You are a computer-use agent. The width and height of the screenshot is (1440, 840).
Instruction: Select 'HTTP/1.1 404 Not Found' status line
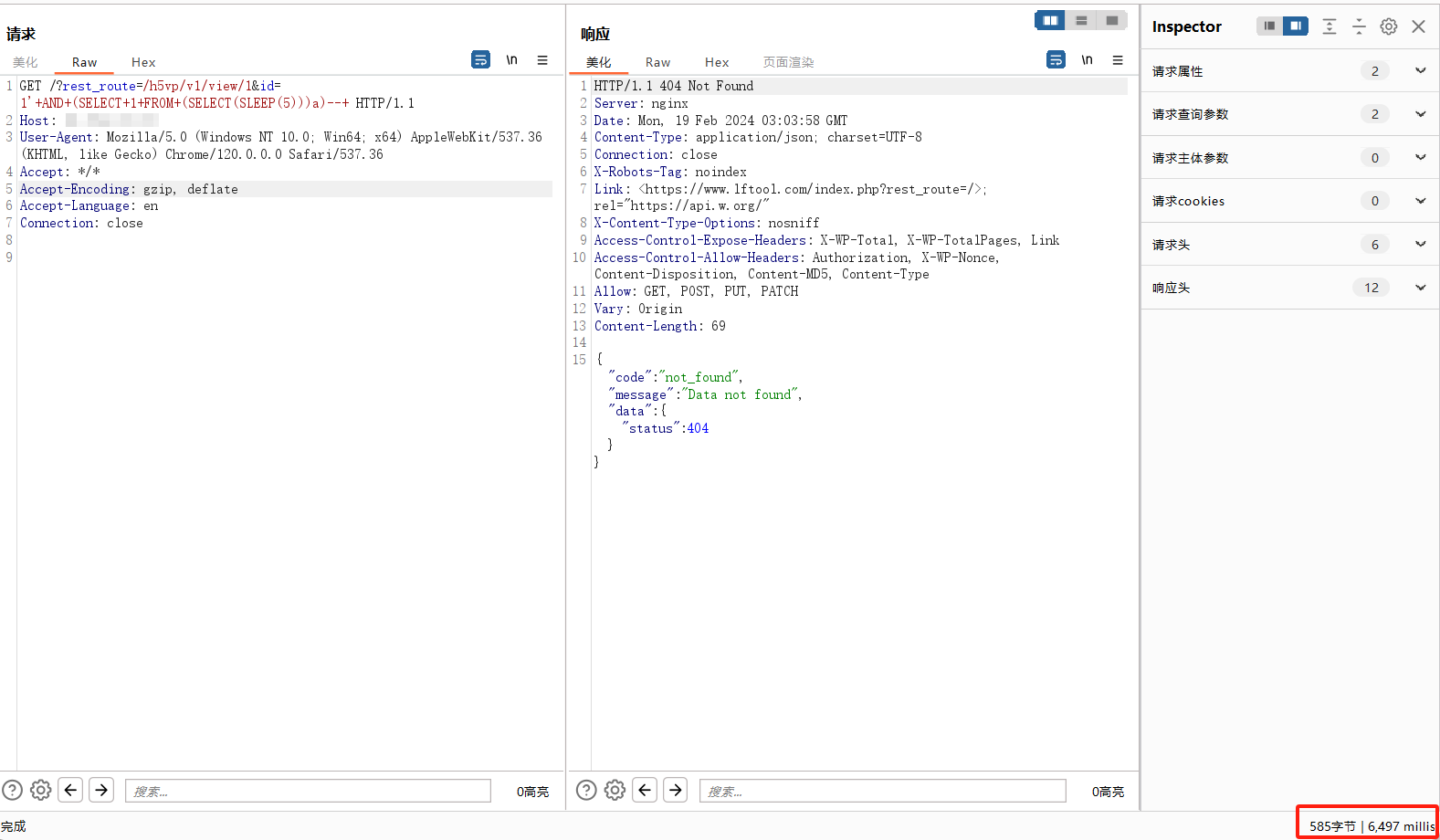(674, 86)
